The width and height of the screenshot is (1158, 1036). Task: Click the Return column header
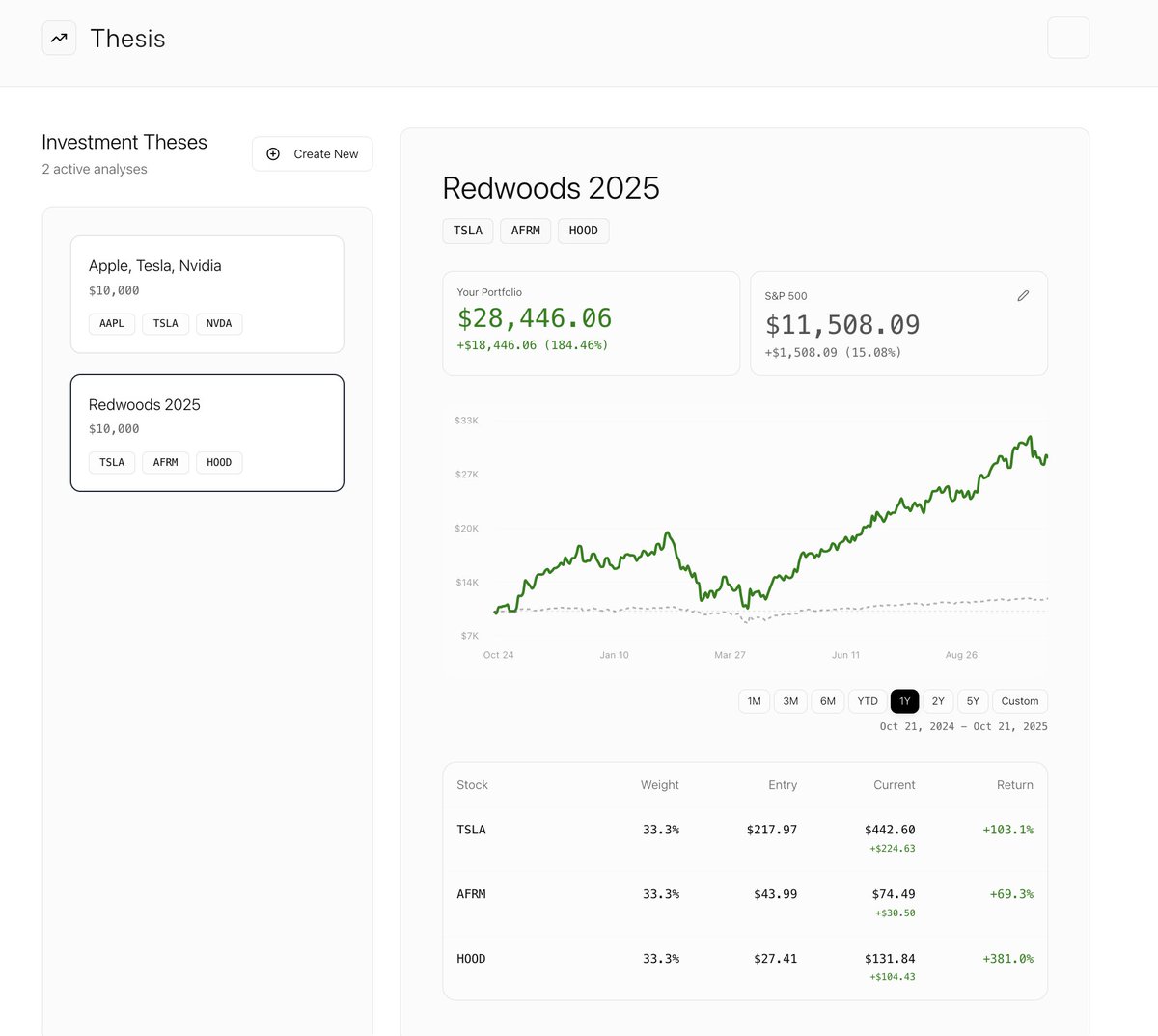click(1015, 785)
